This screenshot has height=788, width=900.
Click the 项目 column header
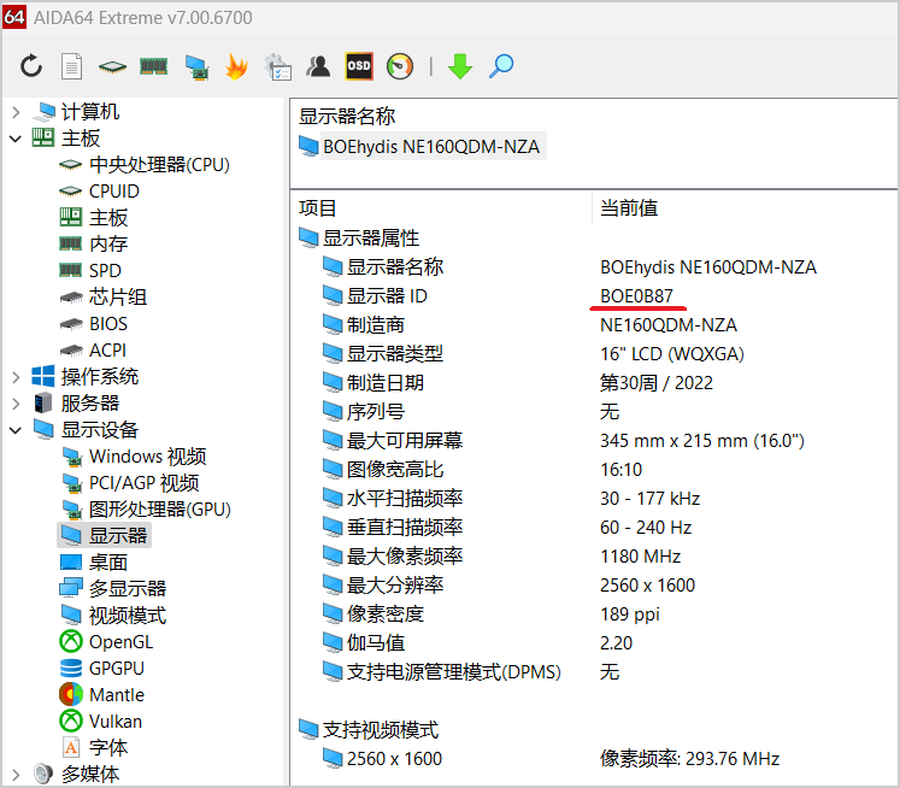coord(317,208)
